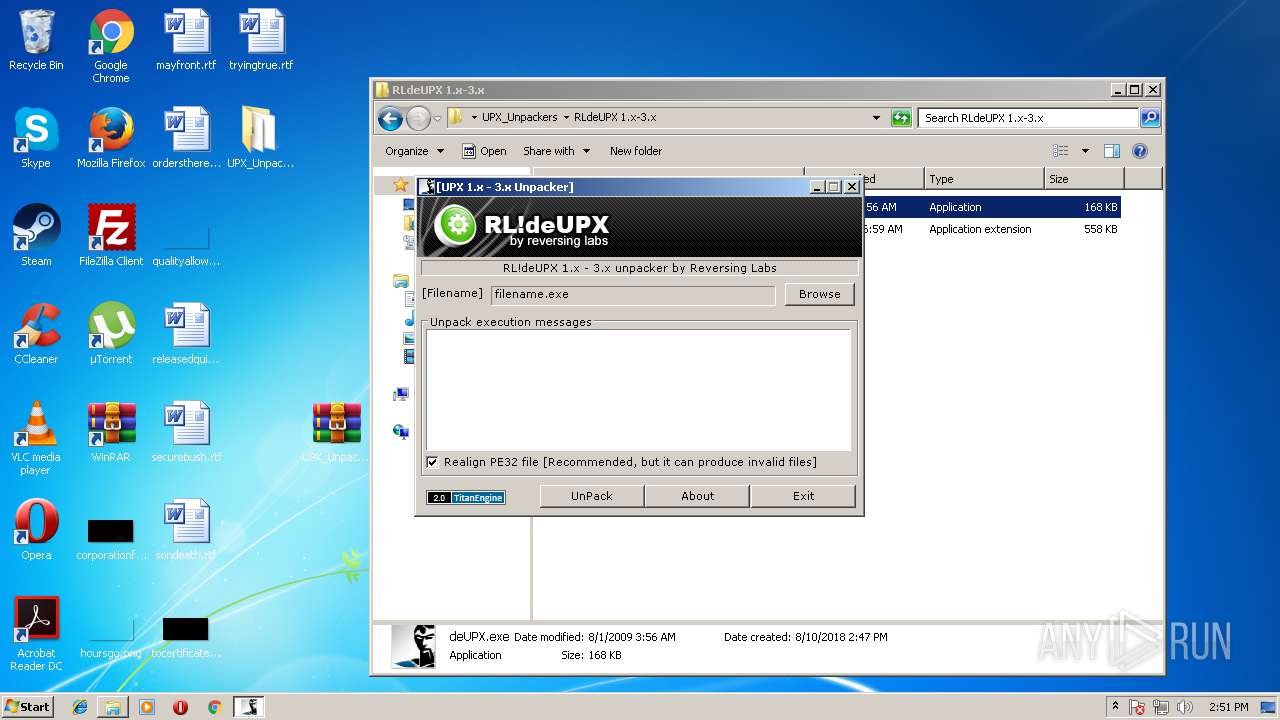The image size is (1280, 720).
Task: Launch Opera from the desktop
Action: click(x=36, y=530)
